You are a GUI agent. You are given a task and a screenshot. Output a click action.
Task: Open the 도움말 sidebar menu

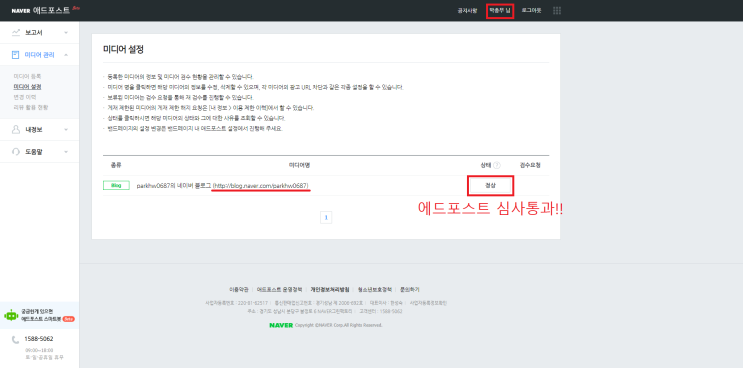pos(39,152)
